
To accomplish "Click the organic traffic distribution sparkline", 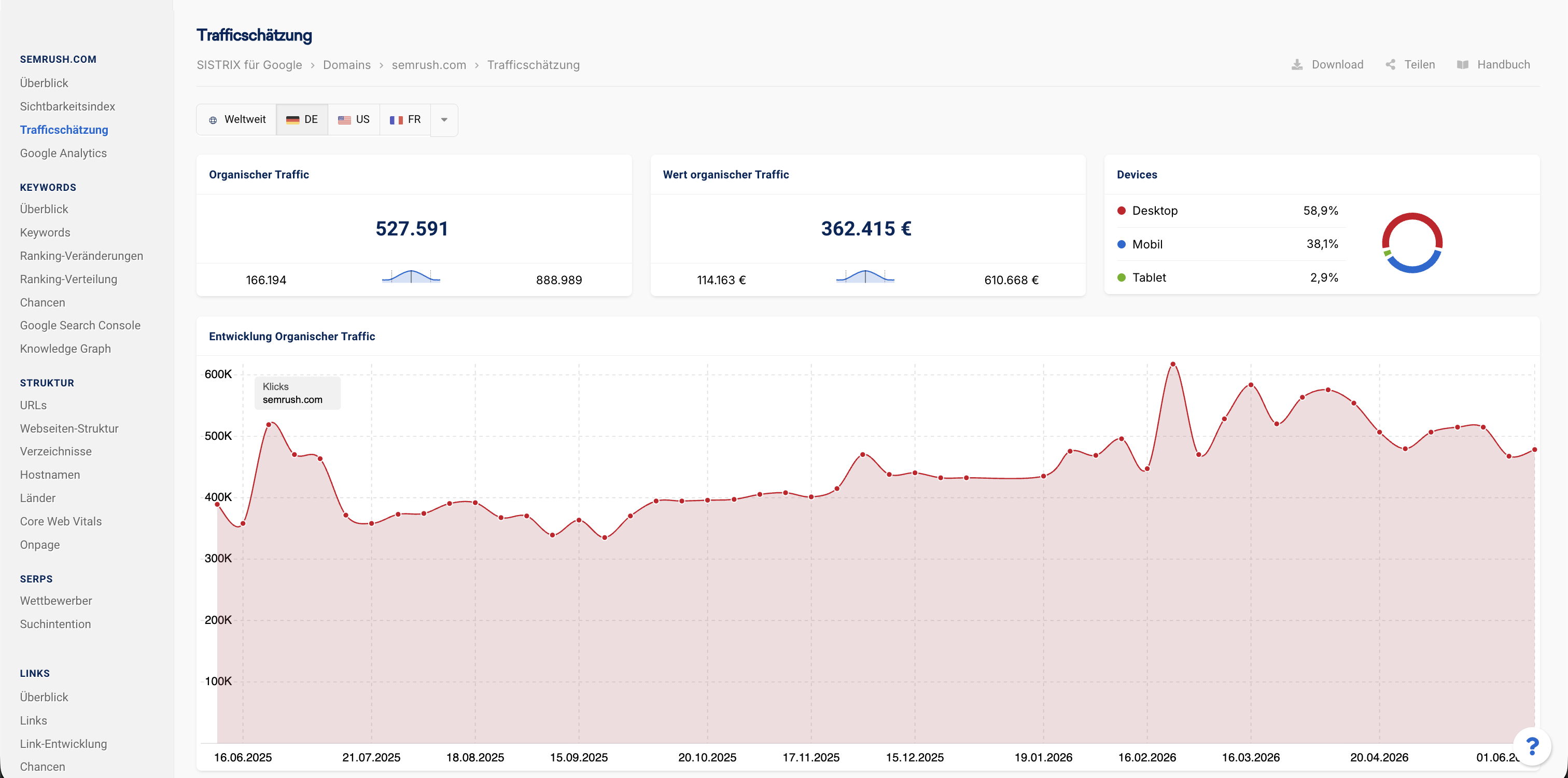I will click(411, 277).
